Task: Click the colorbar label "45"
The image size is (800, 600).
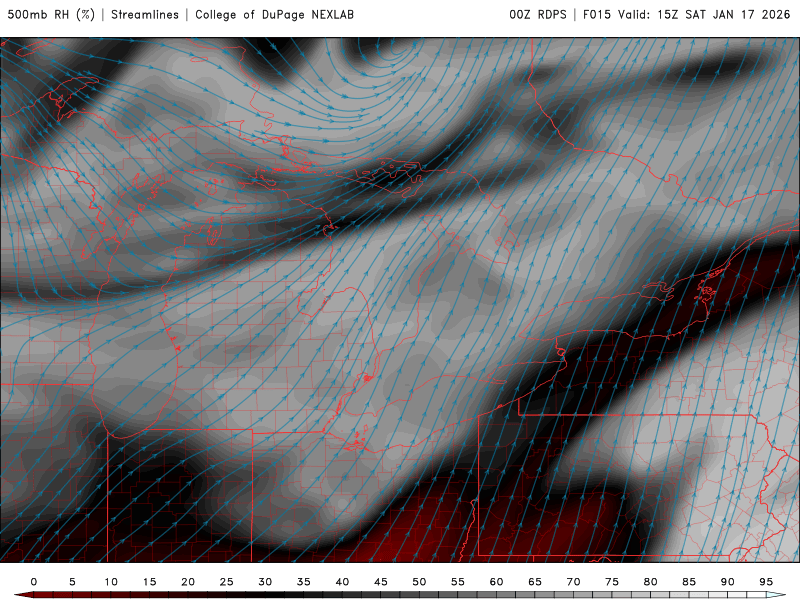Action: coord(381,582)
